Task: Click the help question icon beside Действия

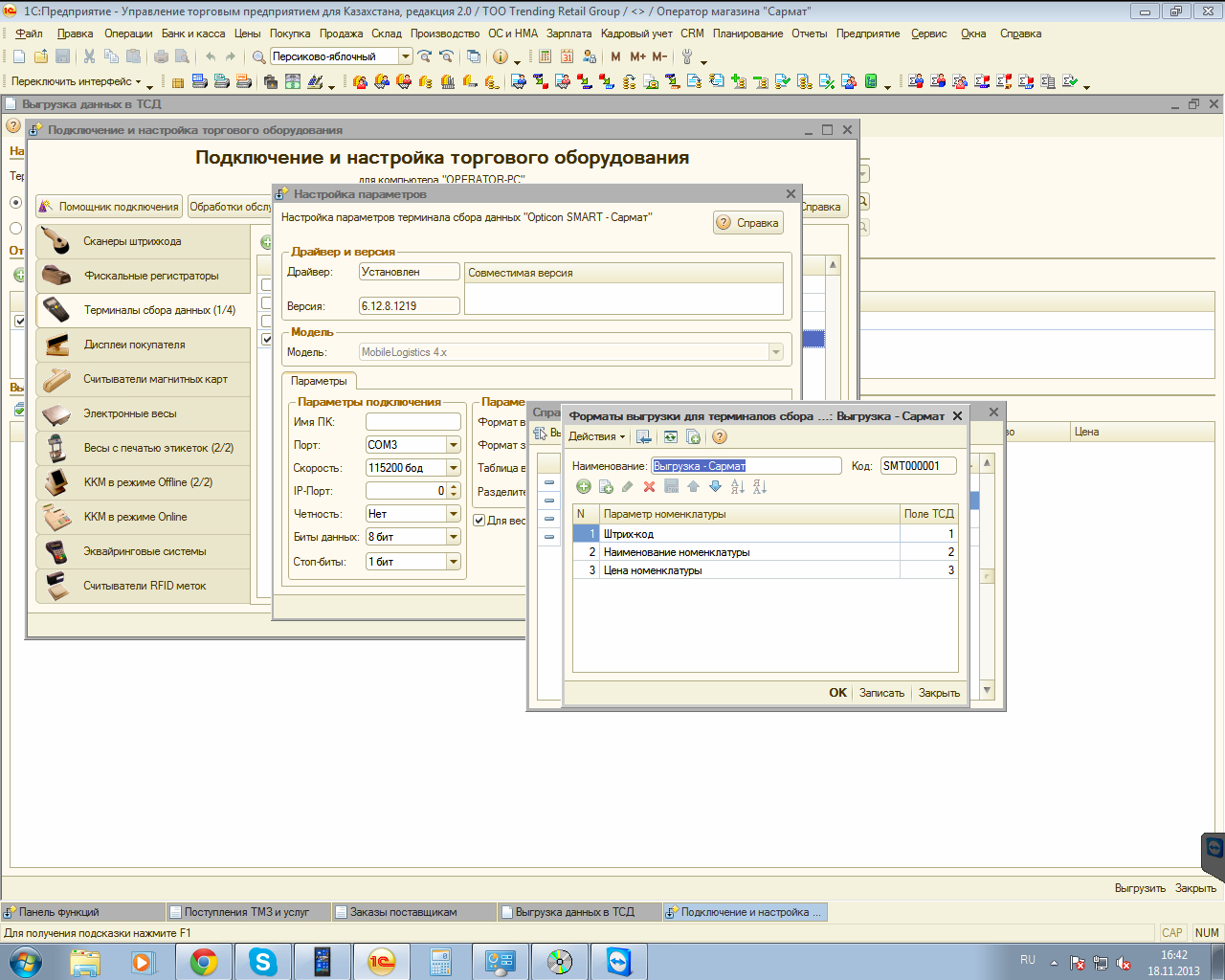Action: point(720,436)
